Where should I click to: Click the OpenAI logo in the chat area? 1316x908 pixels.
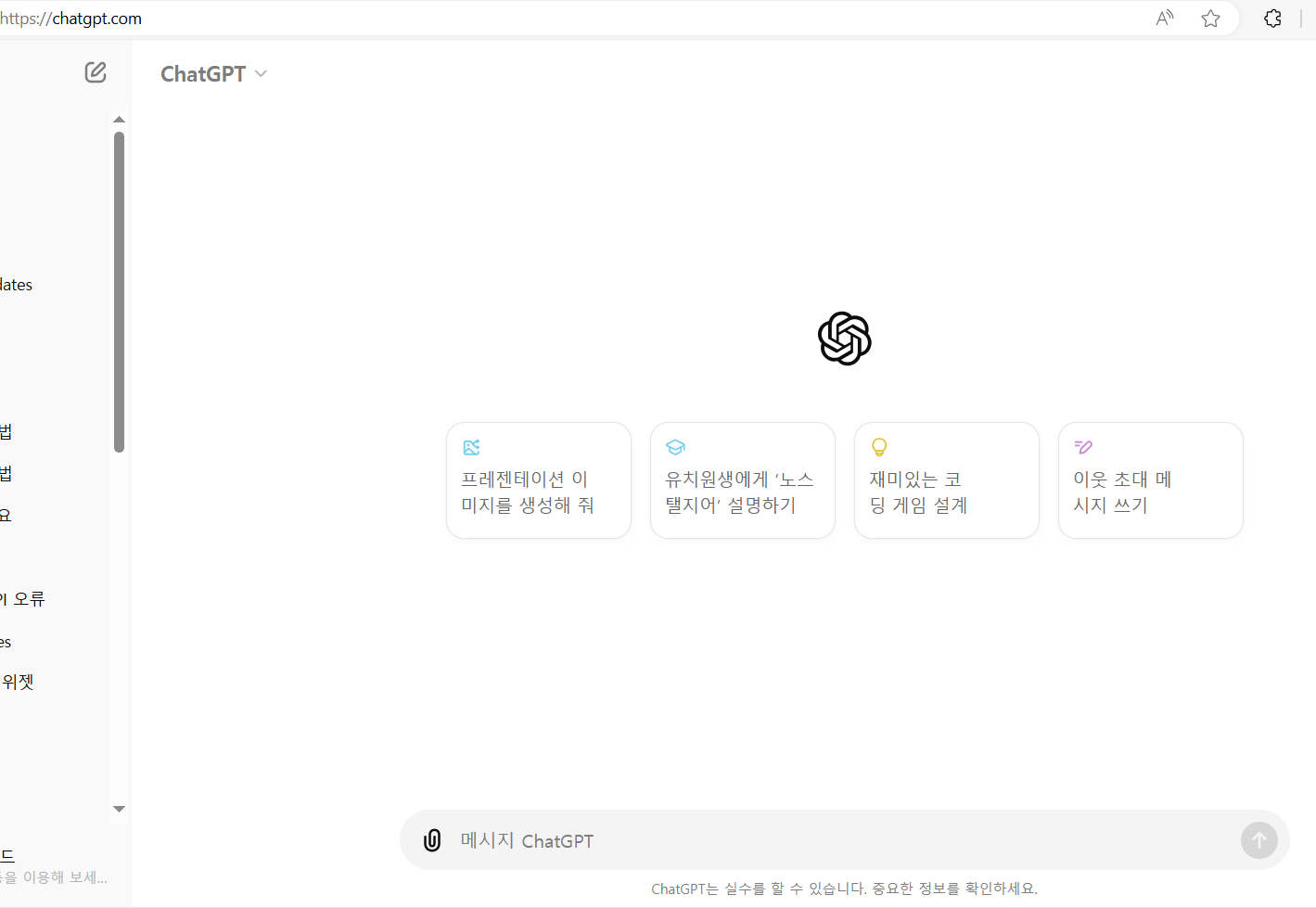click(x=843, y=339)
